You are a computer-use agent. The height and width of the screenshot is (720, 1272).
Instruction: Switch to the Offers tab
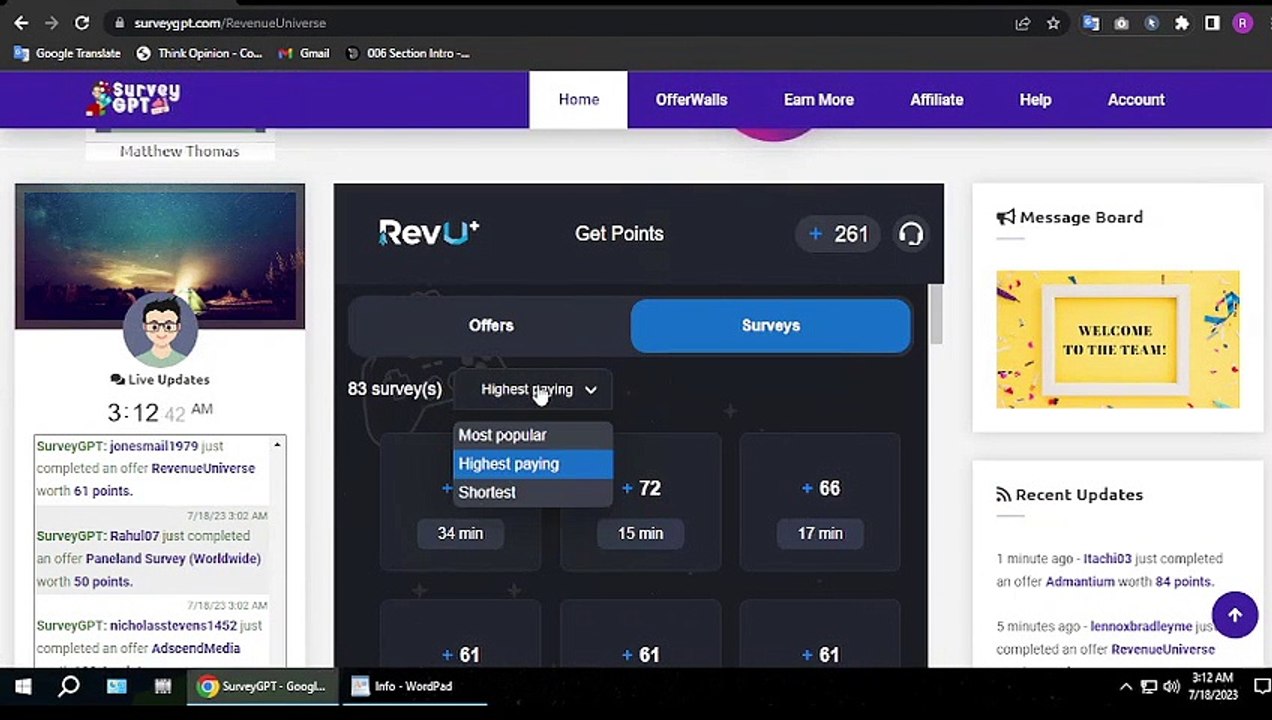[490, 326]
